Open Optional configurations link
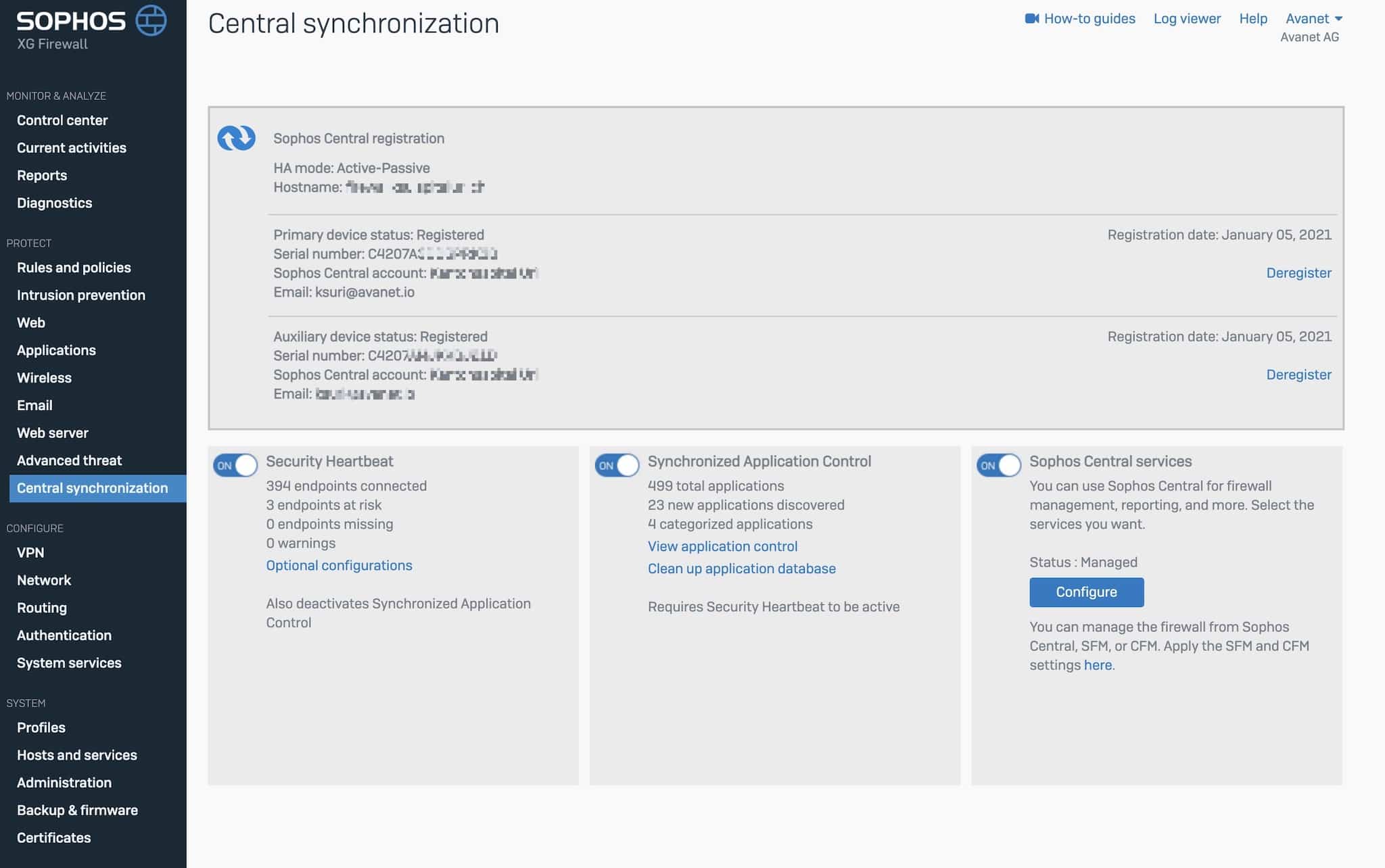1385x868 pixels. [x=339, y=565]
